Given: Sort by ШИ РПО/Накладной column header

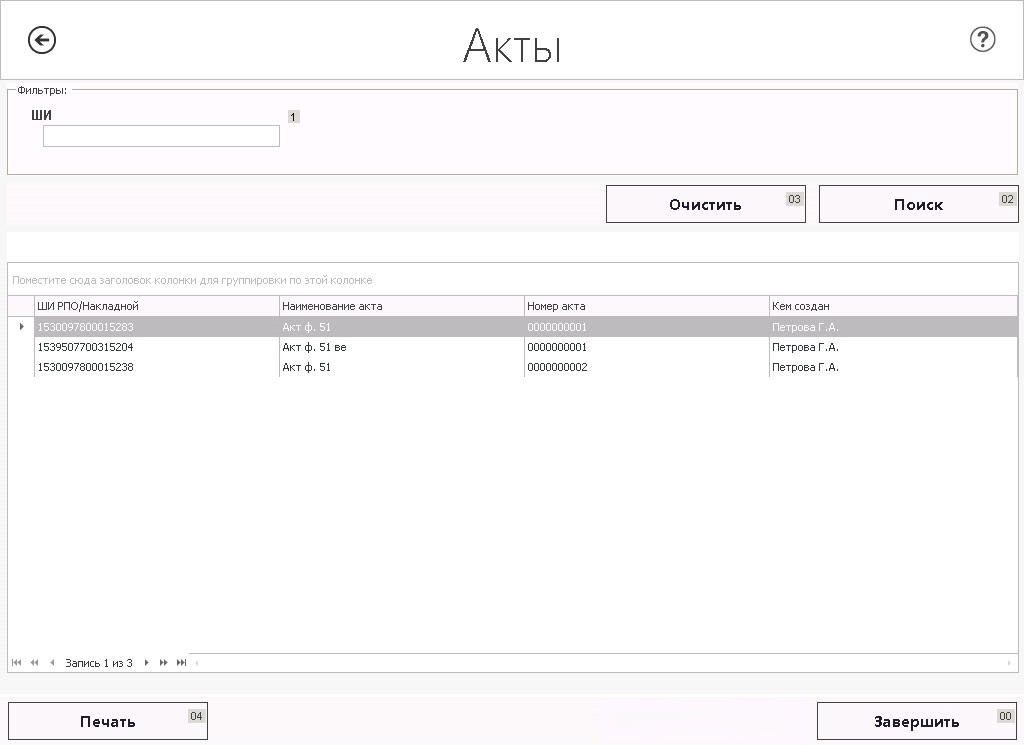Looking at the screenshot, I should click(x=156, y=306).
